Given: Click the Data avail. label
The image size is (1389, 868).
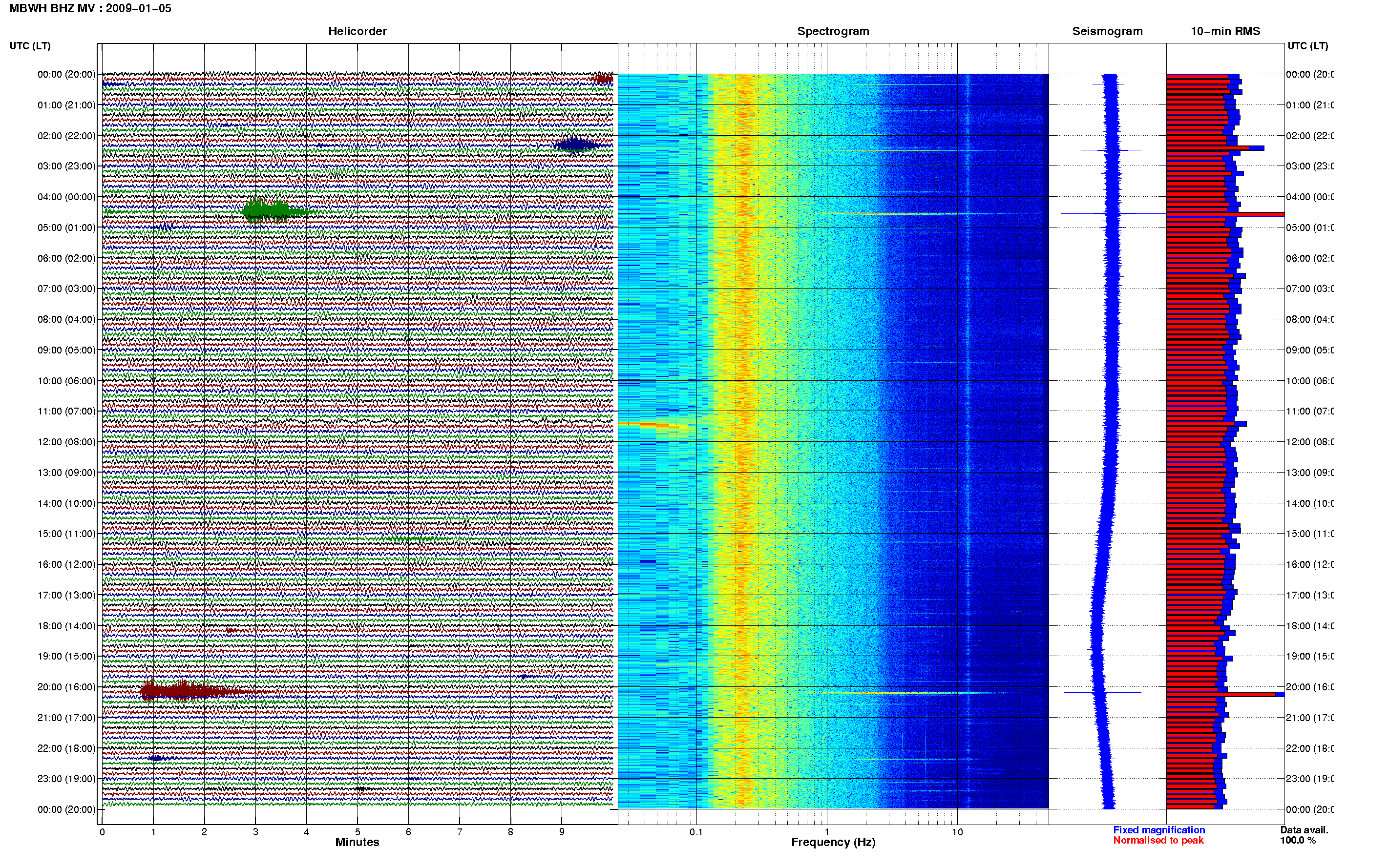Looking at the screenshot, I should click(x=1304, y=830).
